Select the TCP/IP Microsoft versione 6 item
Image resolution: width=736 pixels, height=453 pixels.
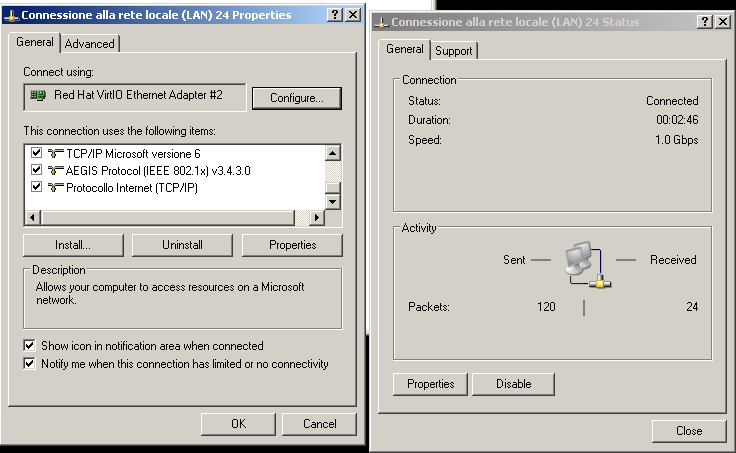(133, 154)
